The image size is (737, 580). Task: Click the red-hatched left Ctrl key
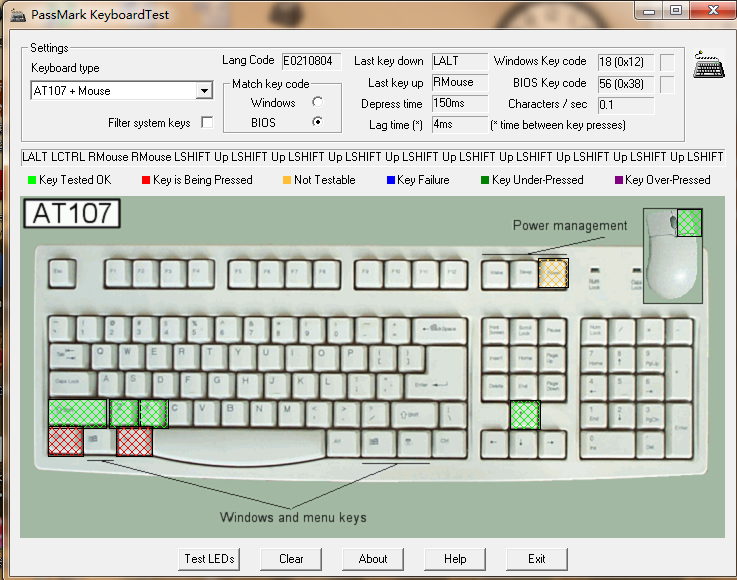66,442
